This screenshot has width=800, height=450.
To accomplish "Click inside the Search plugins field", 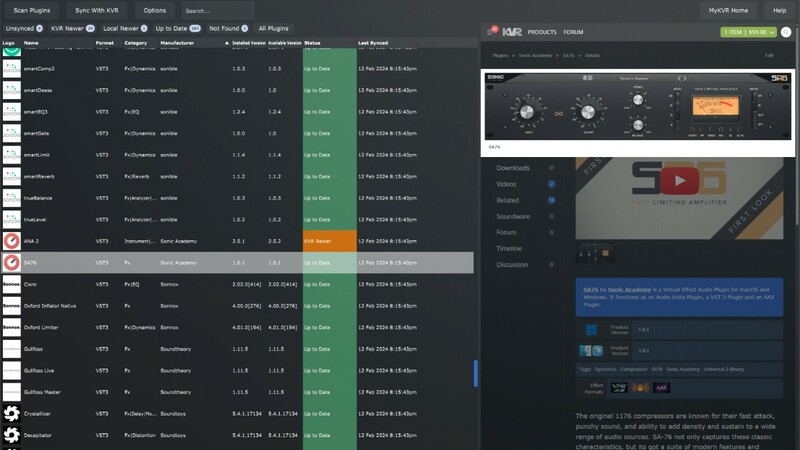I will 218,10.
